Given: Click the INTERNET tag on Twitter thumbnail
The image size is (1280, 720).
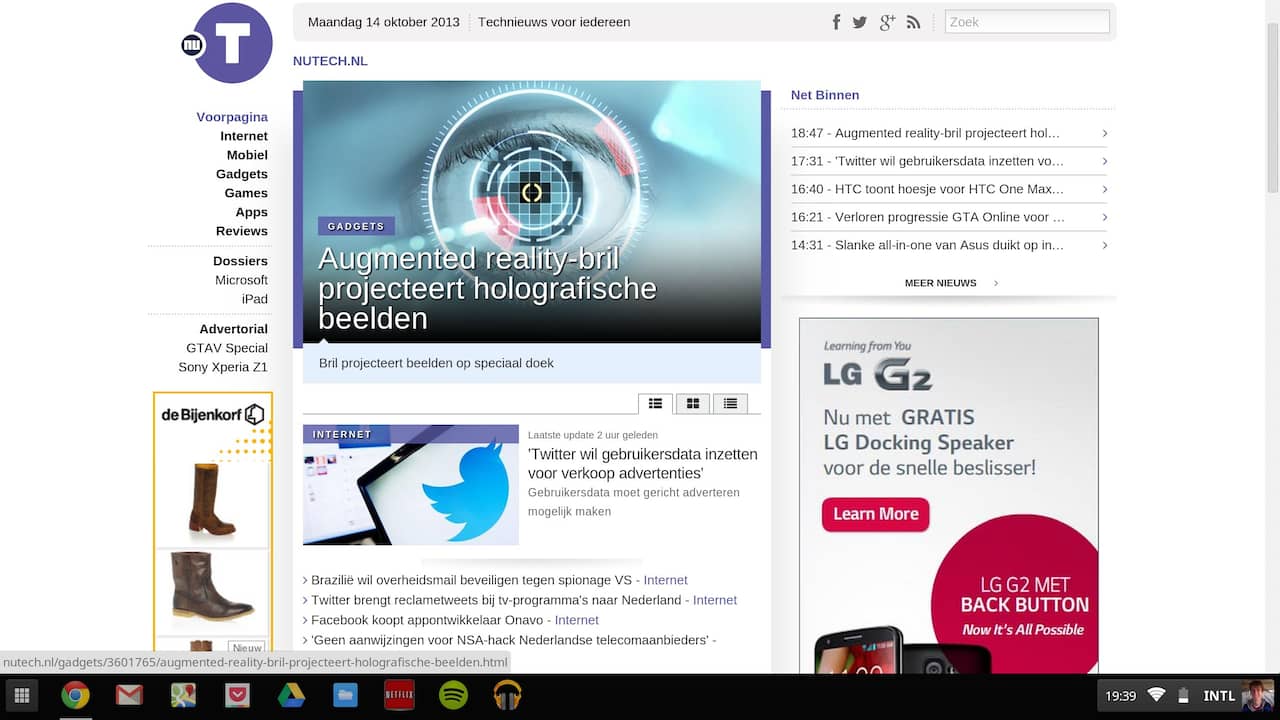Looking at the screenshot, I should coord(342,434).
